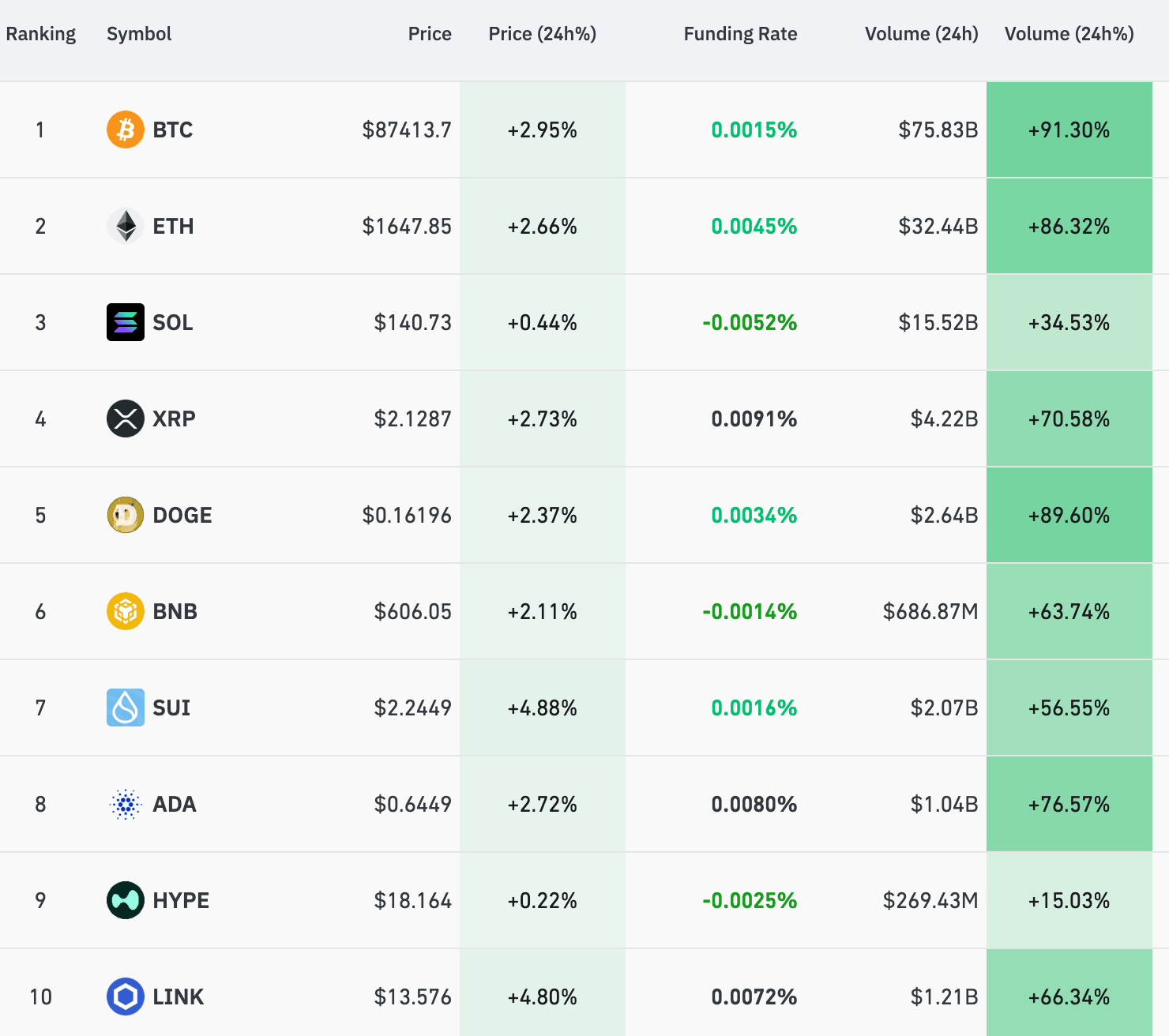Viewport: 1169px width, 1036px height.
Task: Click the SUI droplet icon
Action: [x=125, y=708]
